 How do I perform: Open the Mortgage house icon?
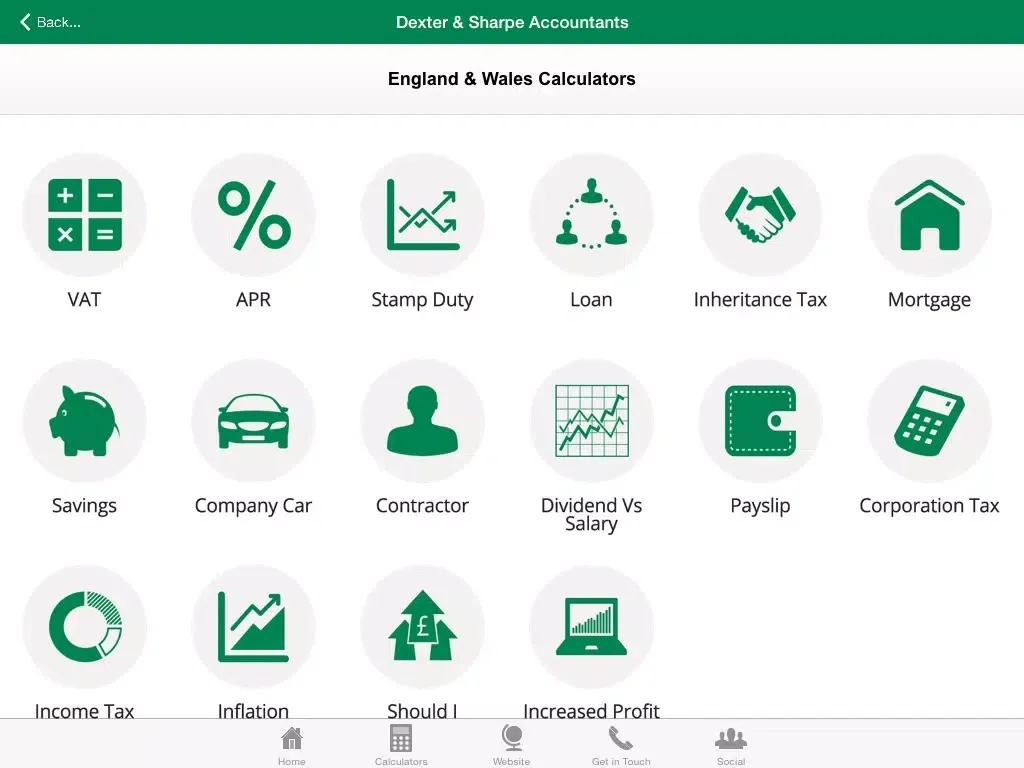[929, 215]
